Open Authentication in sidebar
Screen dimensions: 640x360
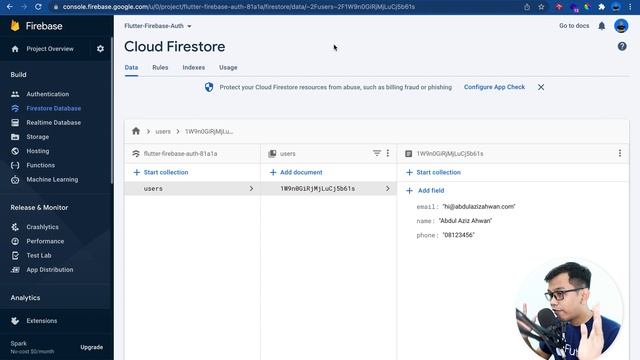48,94
